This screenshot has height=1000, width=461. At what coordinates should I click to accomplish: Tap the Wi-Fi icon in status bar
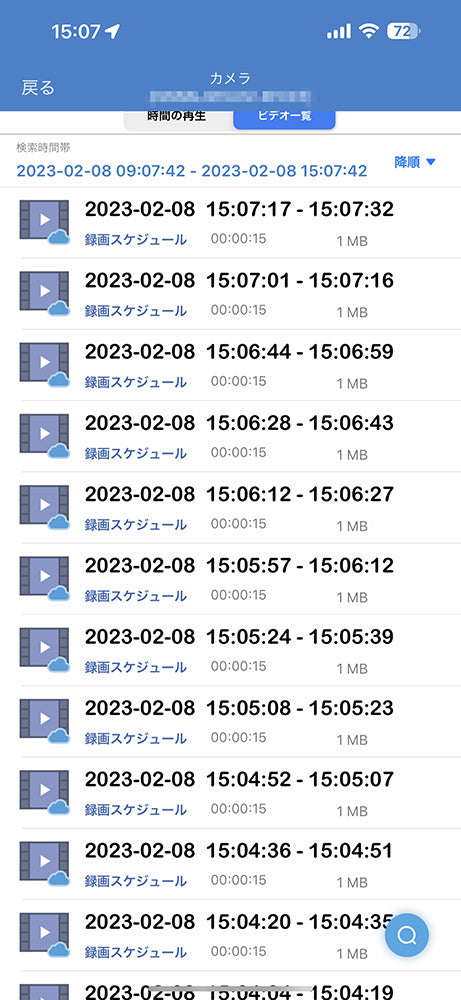(x=369, y=31)
